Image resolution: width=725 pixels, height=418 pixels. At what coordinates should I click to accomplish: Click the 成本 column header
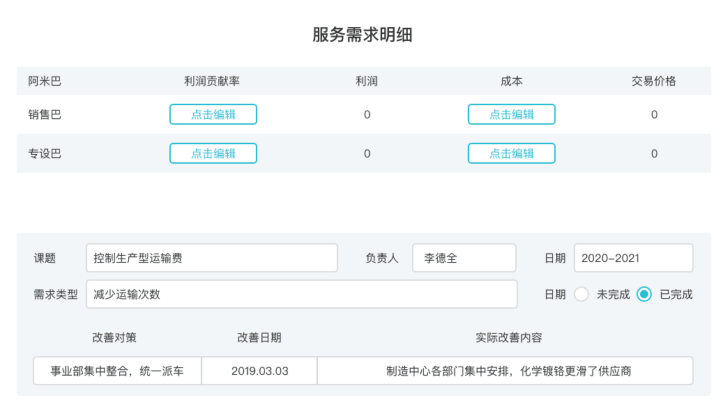pos(511,81)
